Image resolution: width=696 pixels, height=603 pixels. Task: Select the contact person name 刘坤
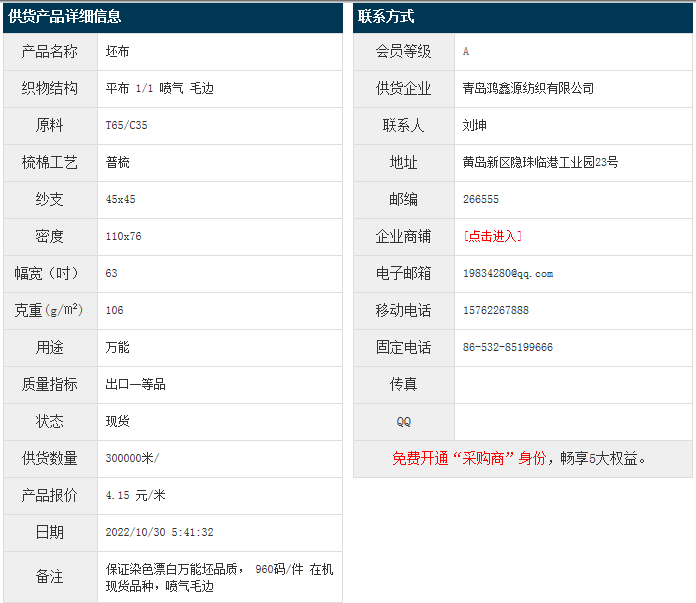point(475,125)
